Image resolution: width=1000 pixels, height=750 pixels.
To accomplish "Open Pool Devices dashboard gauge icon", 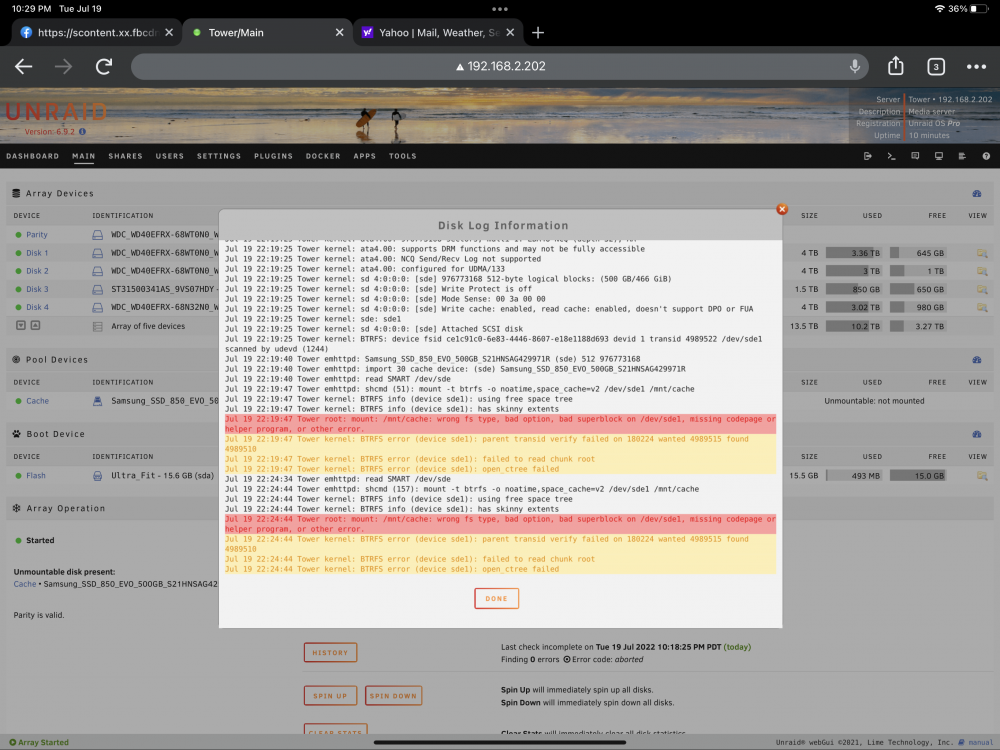I will (x=976, y=360).
